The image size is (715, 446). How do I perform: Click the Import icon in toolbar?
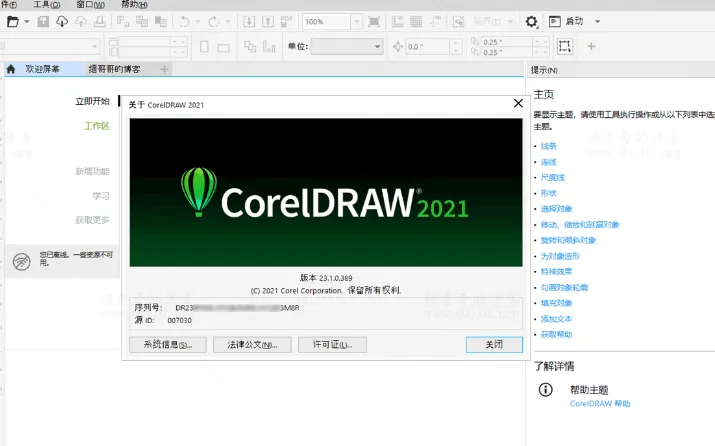click(x=249, y=21)
